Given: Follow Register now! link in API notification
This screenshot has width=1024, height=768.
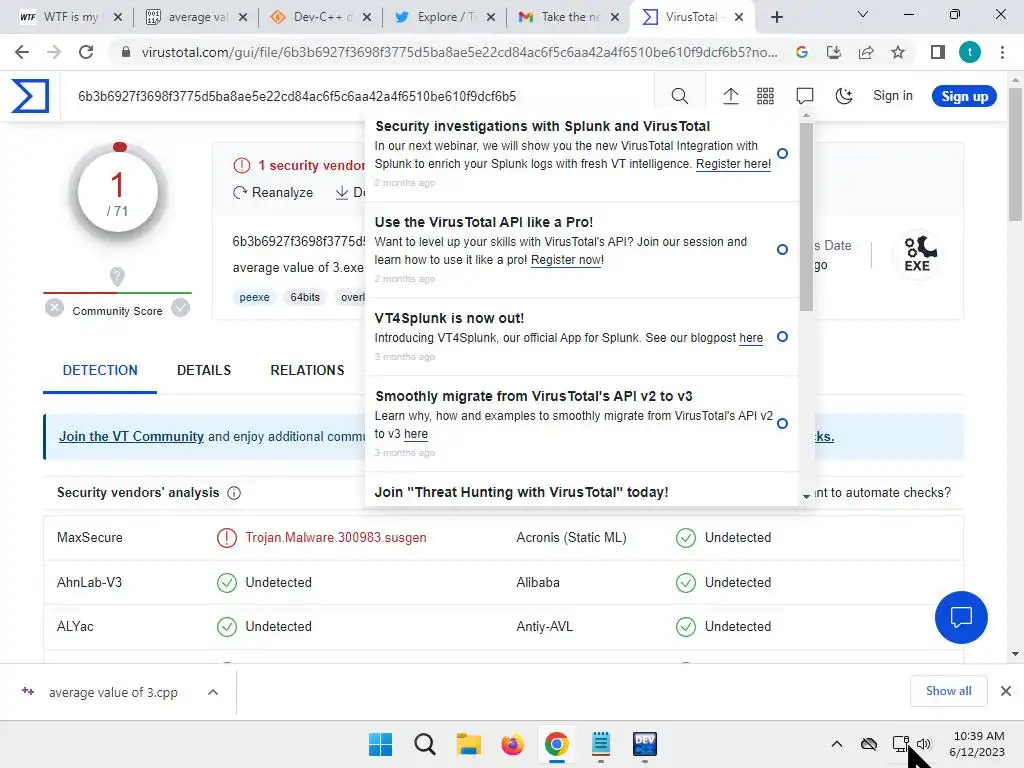Looking at the screenshot, I should coord(568,260).
